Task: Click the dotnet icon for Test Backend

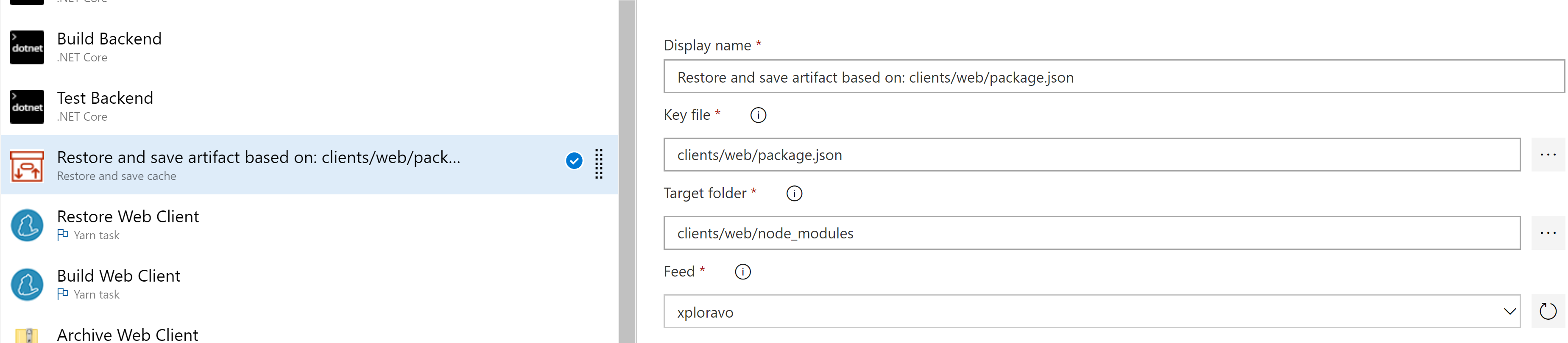Action: [x=28, y=106]
